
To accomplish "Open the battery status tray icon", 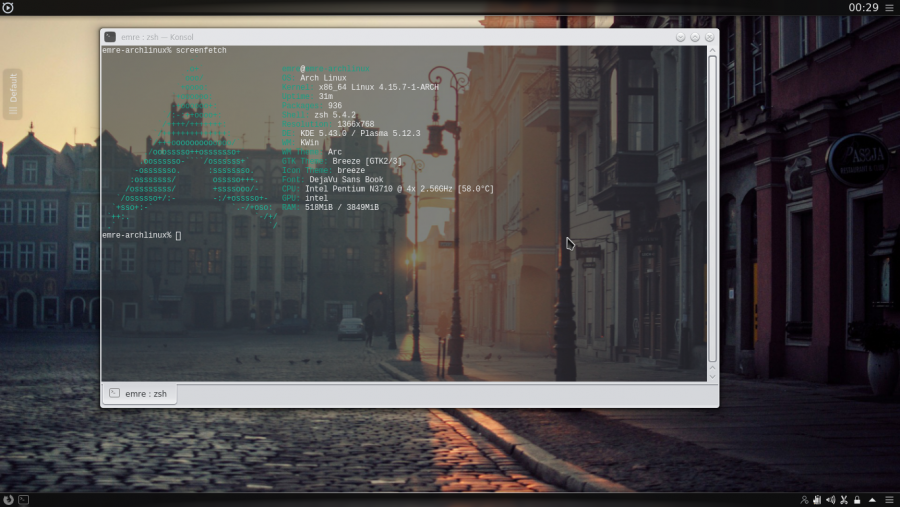I will (817, 500).
